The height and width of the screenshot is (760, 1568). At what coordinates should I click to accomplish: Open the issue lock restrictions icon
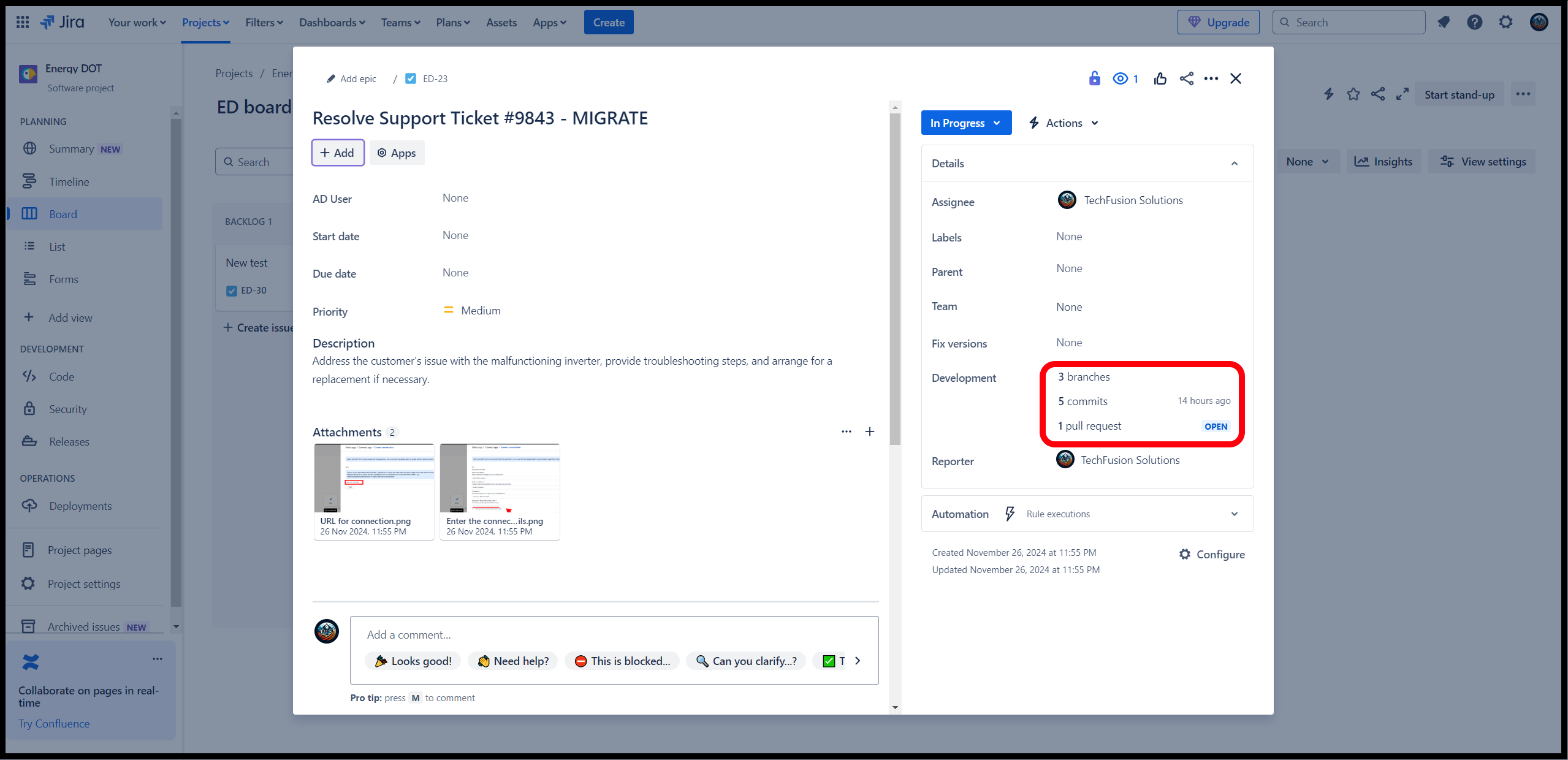pyautogui.click(x=1094, y=78)
